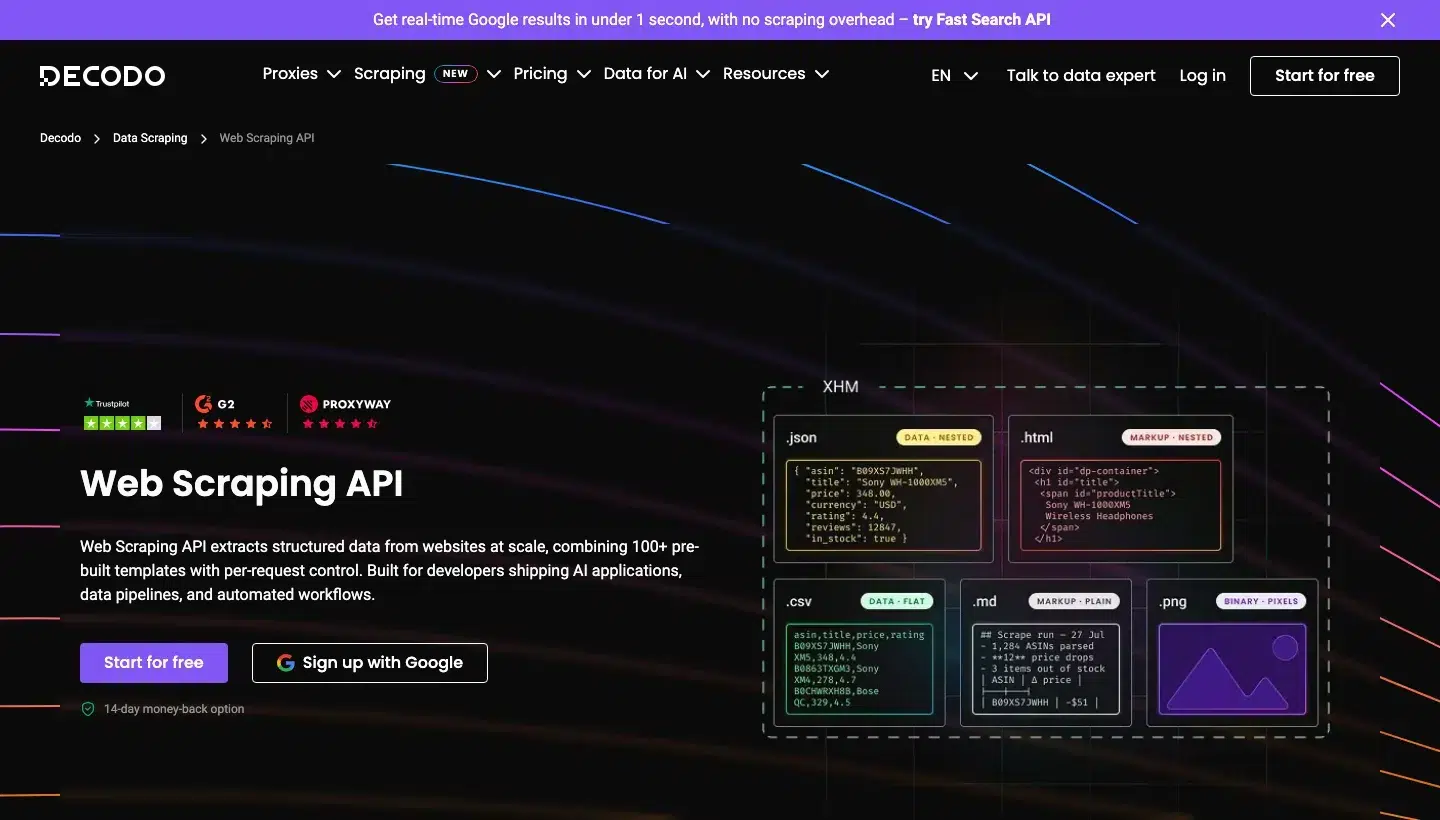The height and width of the screenshot is (820, 1440).
Task: Dismiss the promo banner with X
Action: (1388, 20)
